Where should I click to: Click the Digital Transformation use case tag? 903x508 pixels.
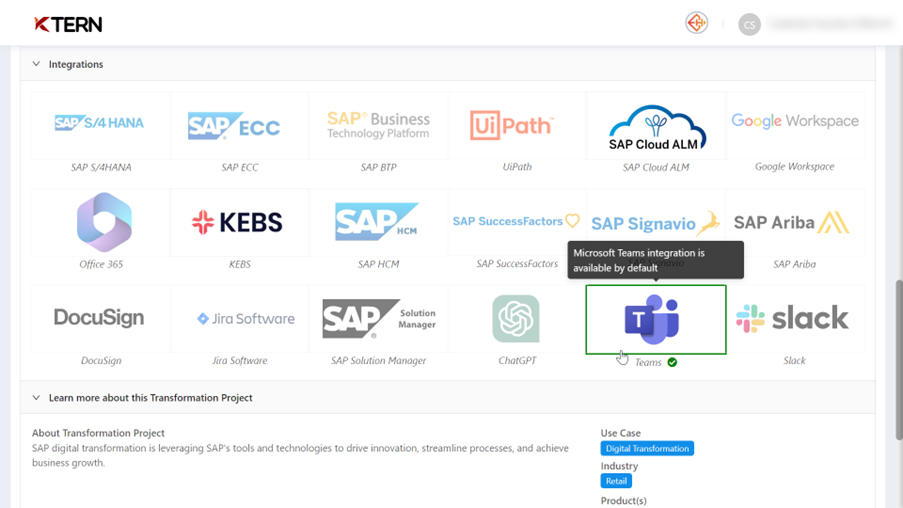point(647,448)
